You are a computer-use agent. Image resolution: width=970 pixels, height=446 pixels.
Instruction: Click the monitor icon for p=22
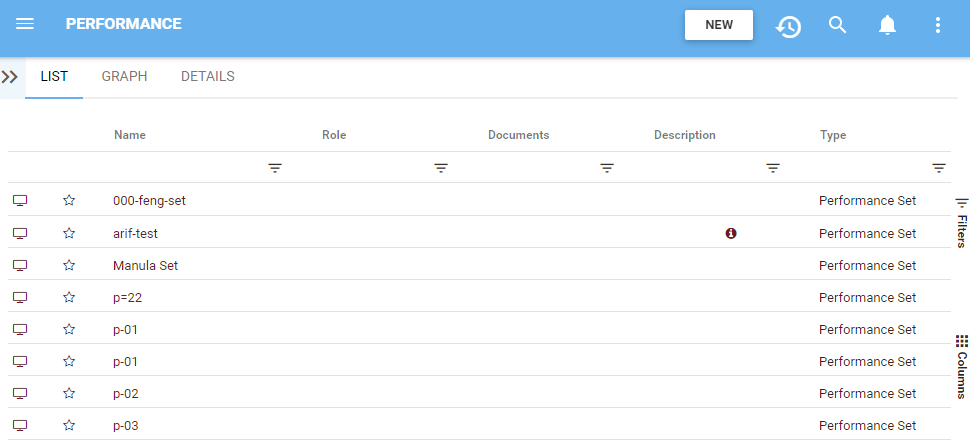click(20, 298)
